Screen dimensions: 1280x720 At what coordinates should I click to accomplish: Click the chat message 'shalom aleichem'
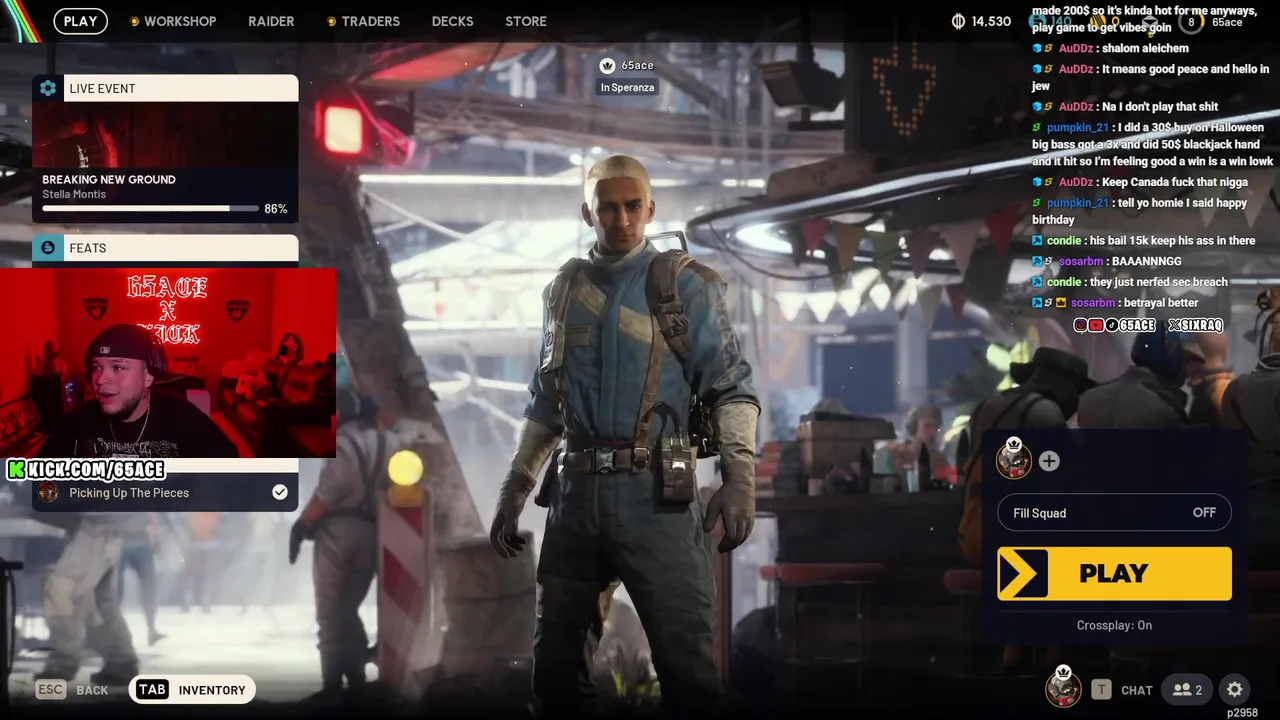tap(1145, 48)
